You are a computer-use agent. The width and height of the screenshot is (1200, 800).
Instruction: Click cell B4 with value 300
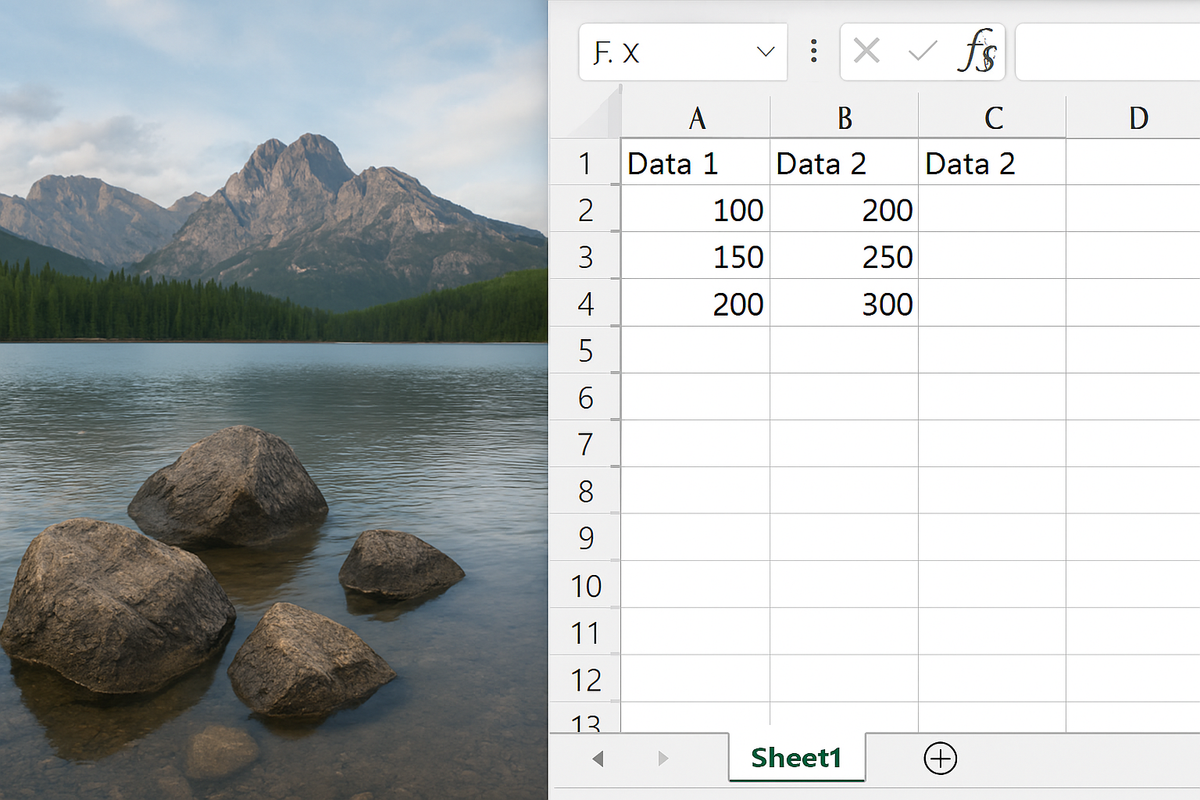[x=844, y=304]
